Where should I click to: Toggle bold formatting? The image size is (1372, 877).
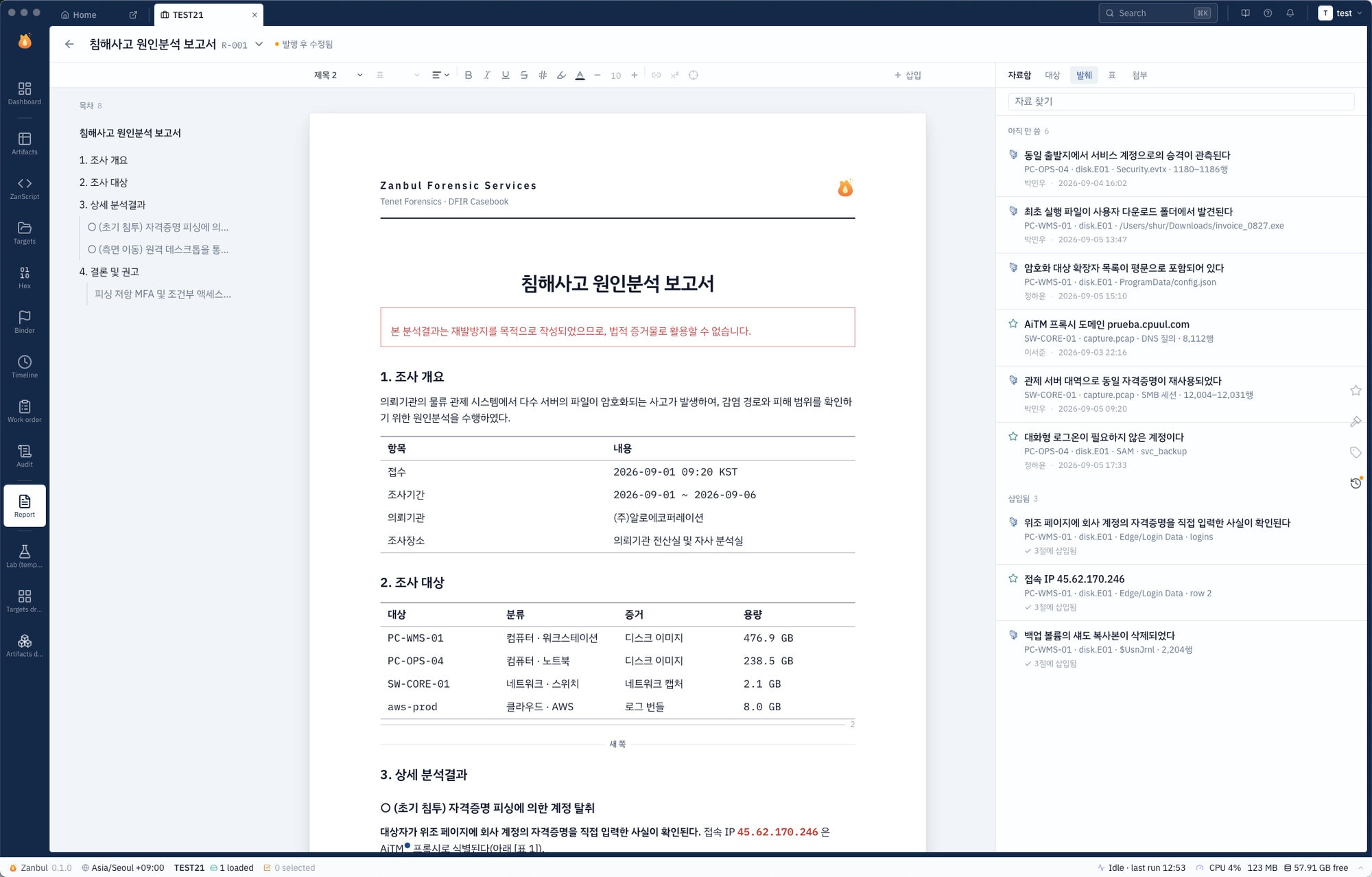469,75
